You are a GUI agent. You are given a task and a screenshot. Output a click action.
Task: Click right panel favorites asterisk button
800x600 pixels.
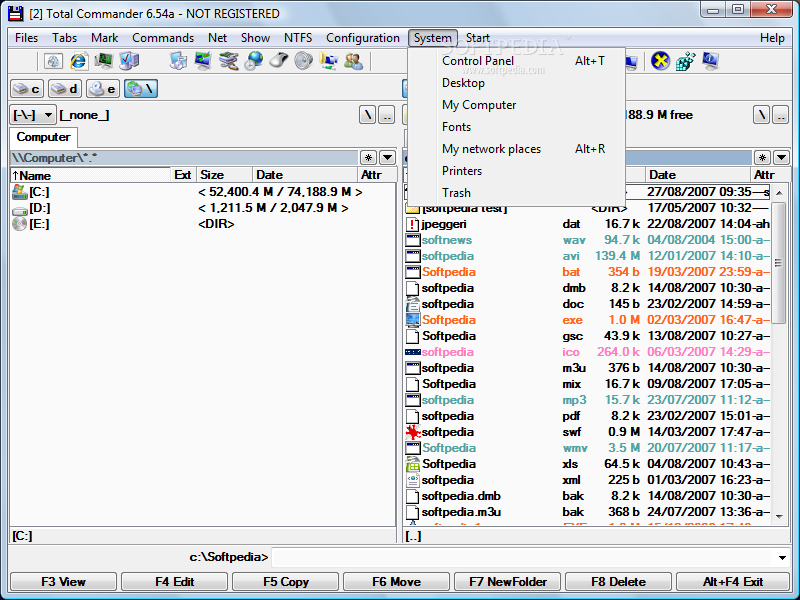(x=762, y=158)
